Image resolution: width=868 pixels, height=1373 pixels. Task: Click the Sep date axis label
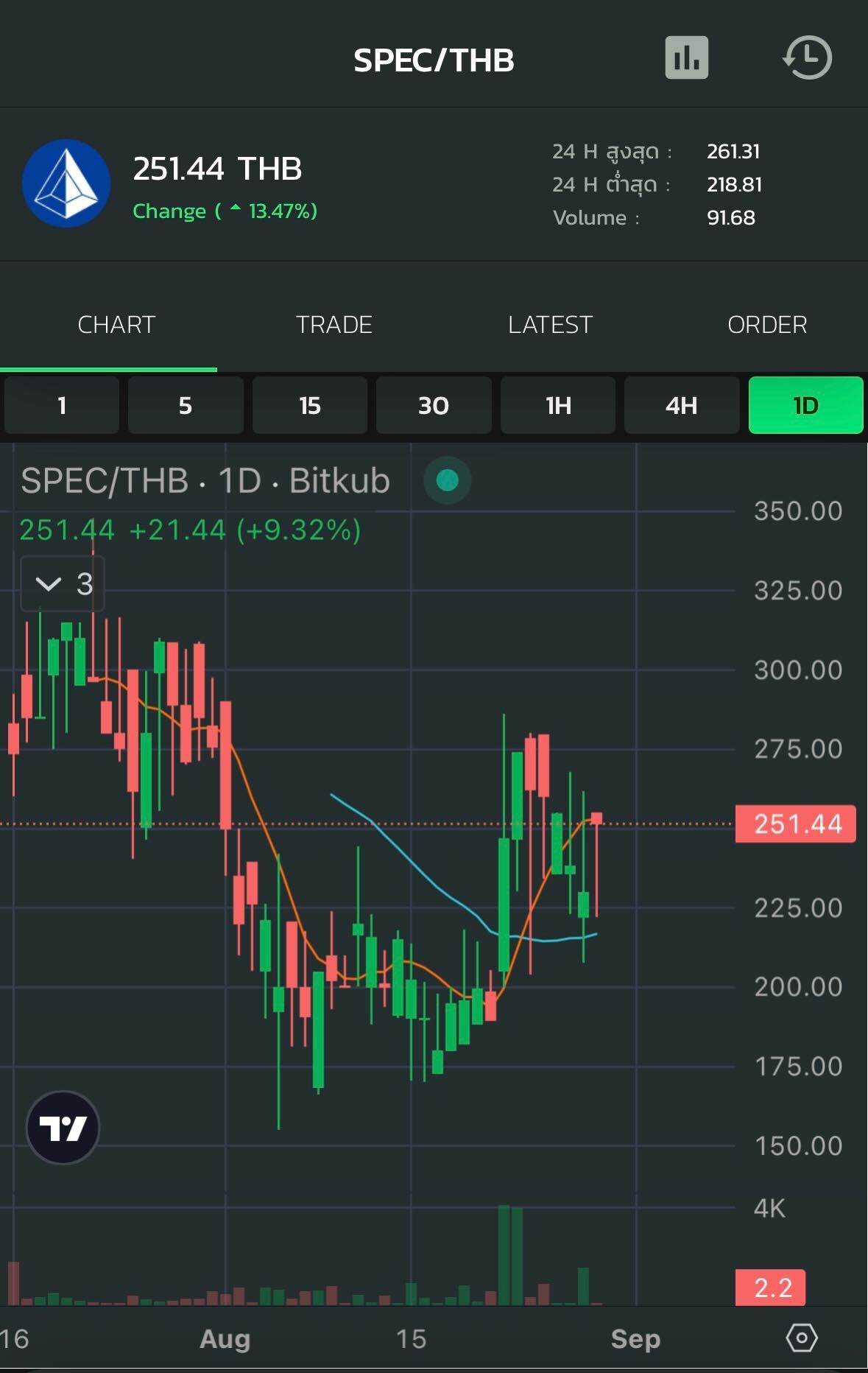[635, 1338]
